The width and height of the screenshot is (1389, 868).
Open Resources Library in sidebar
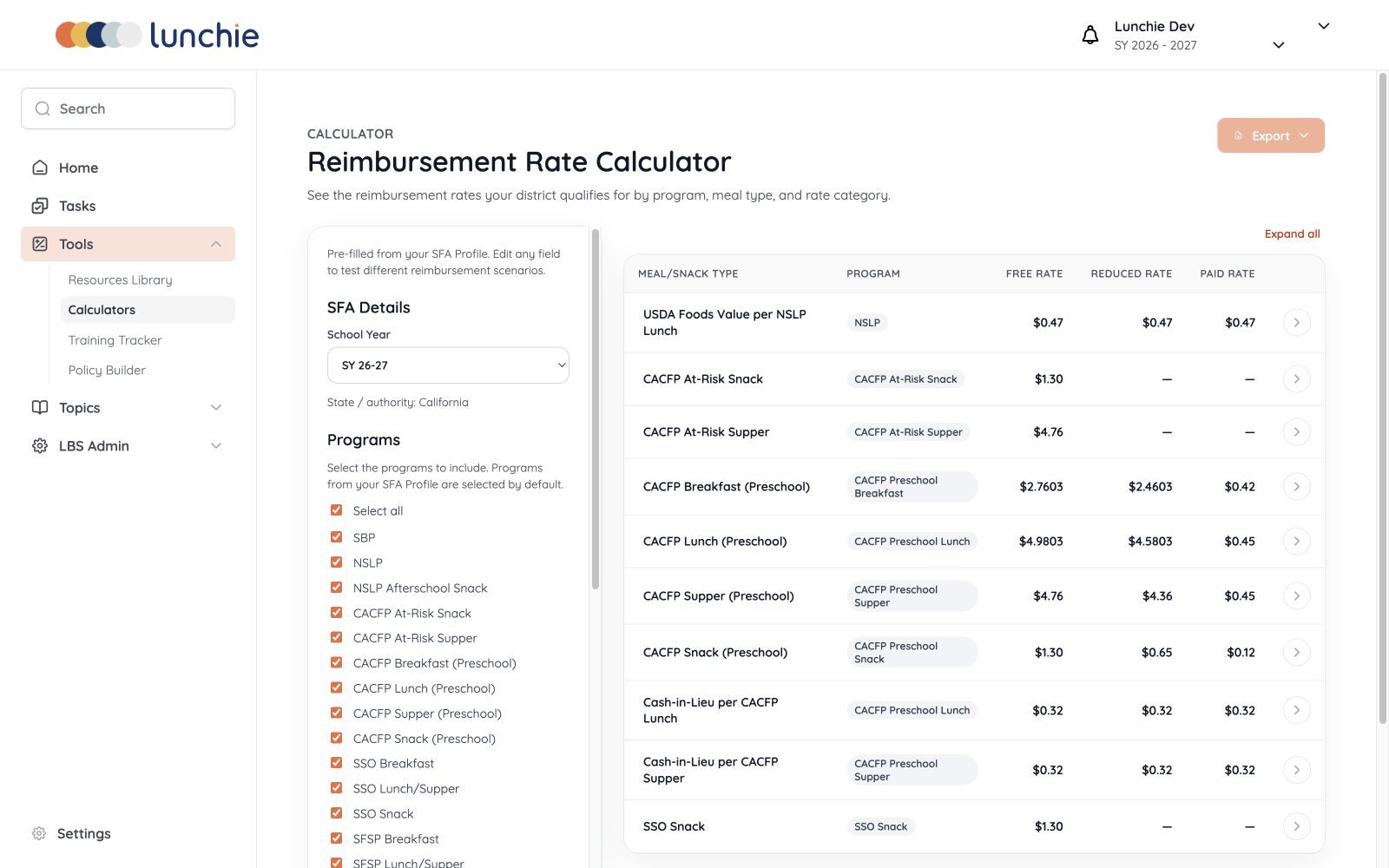tap(121, 279)
